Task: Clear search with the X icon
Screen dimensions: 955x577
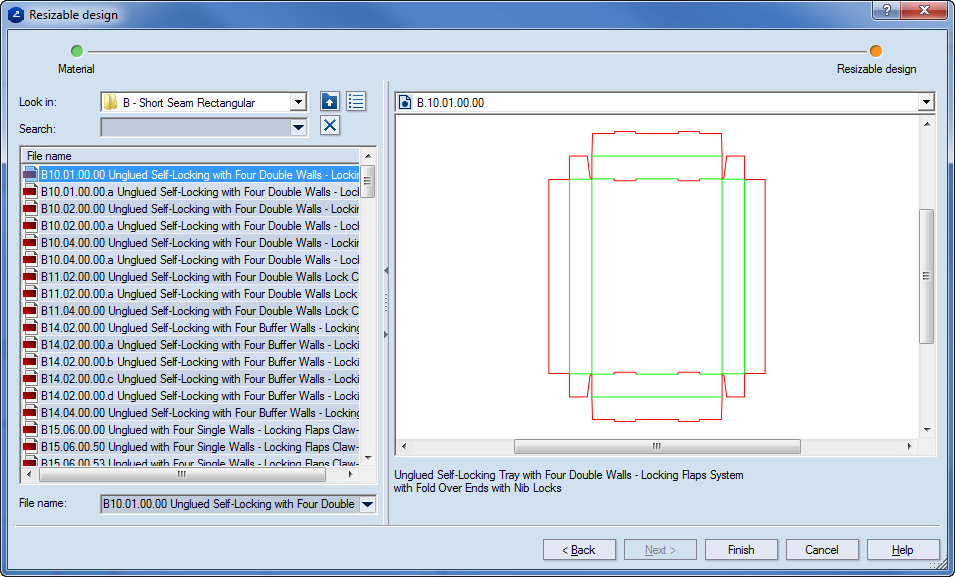Action: coord(330,126)
